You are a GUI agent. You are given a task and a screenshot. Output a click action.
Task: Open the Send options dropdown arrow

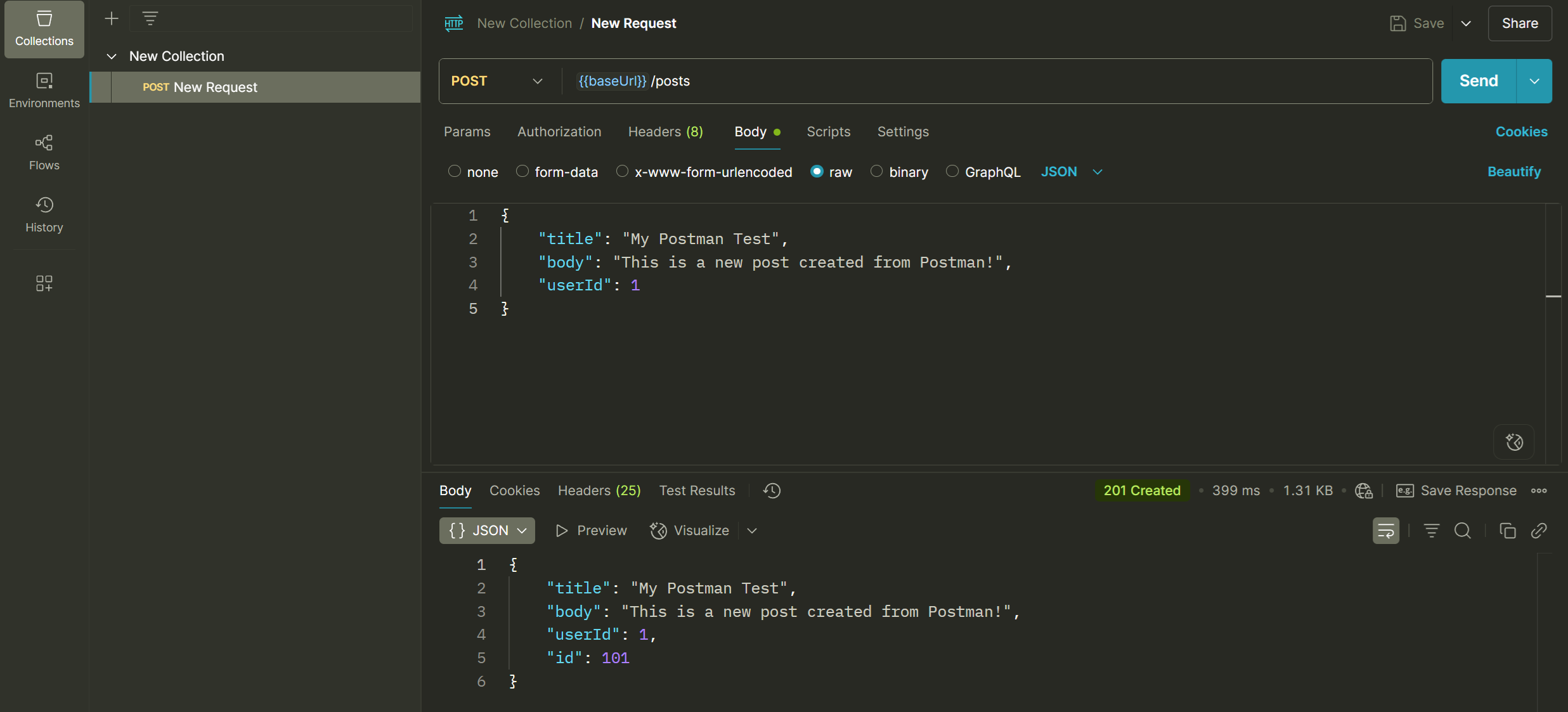click(1534, 81)
